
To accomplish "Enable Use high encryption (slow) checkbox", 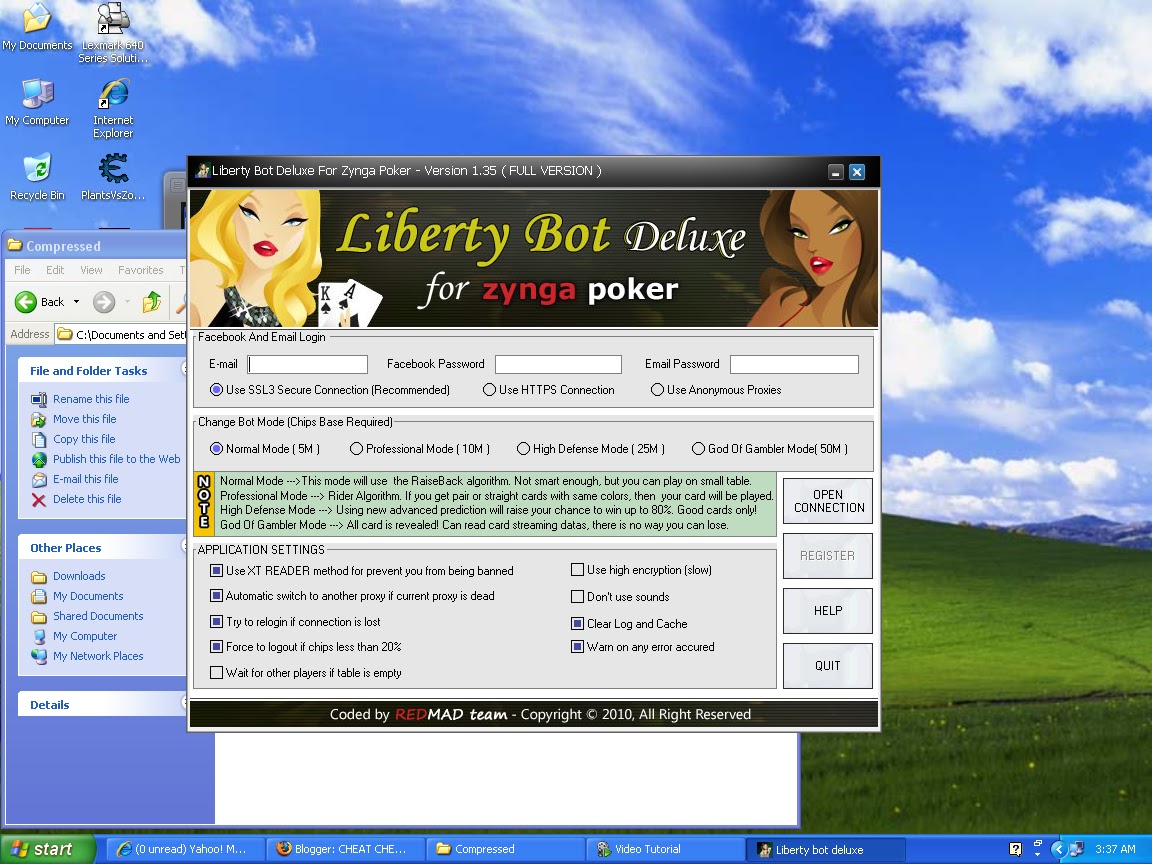I will [x=577, y=569].
